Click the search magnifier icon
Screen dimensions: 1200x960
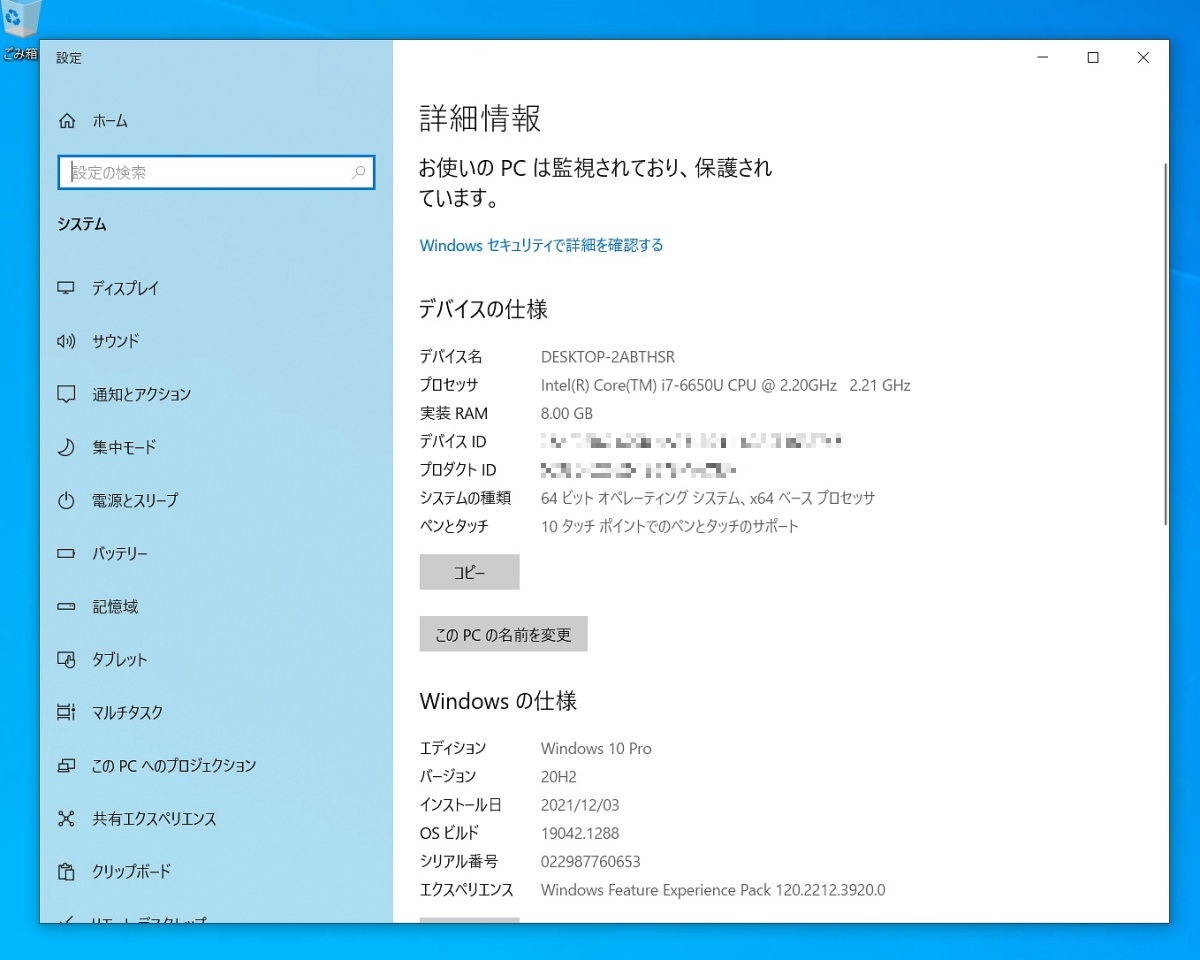(359, 172)
